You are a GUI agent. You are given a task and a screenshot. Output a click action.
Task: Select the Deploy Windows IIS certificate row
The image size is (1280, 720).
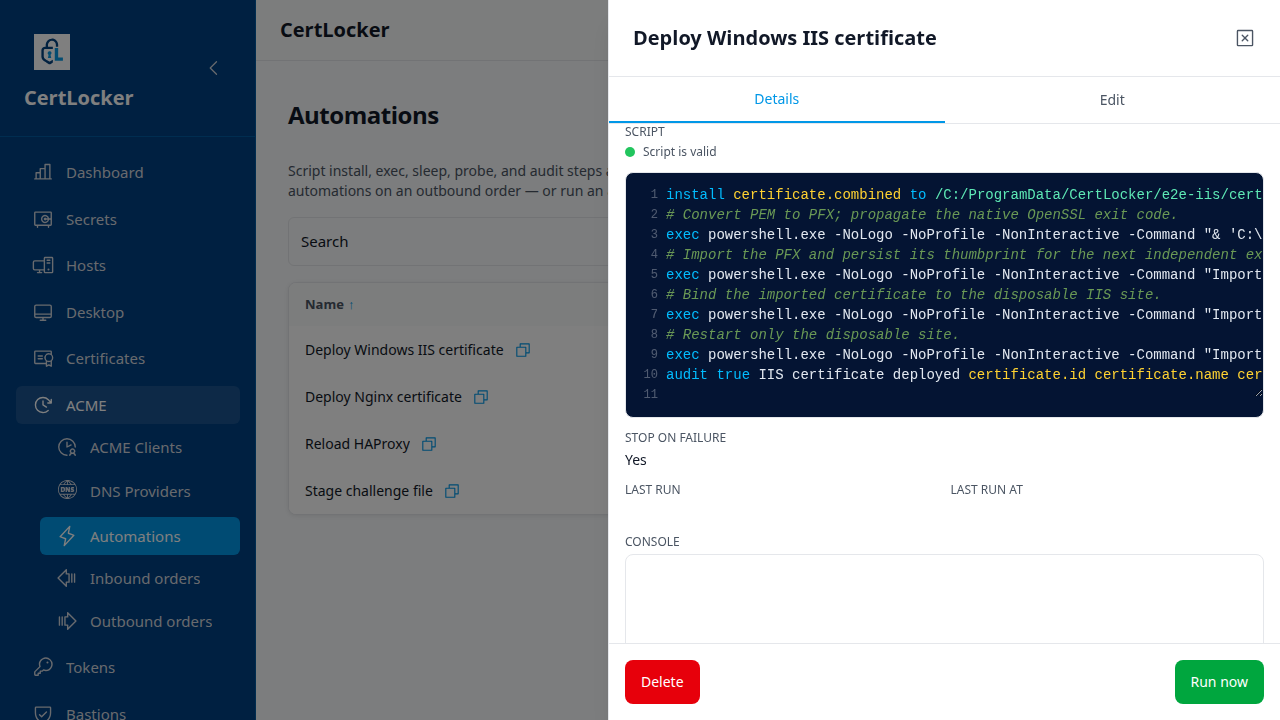[448, 350]
